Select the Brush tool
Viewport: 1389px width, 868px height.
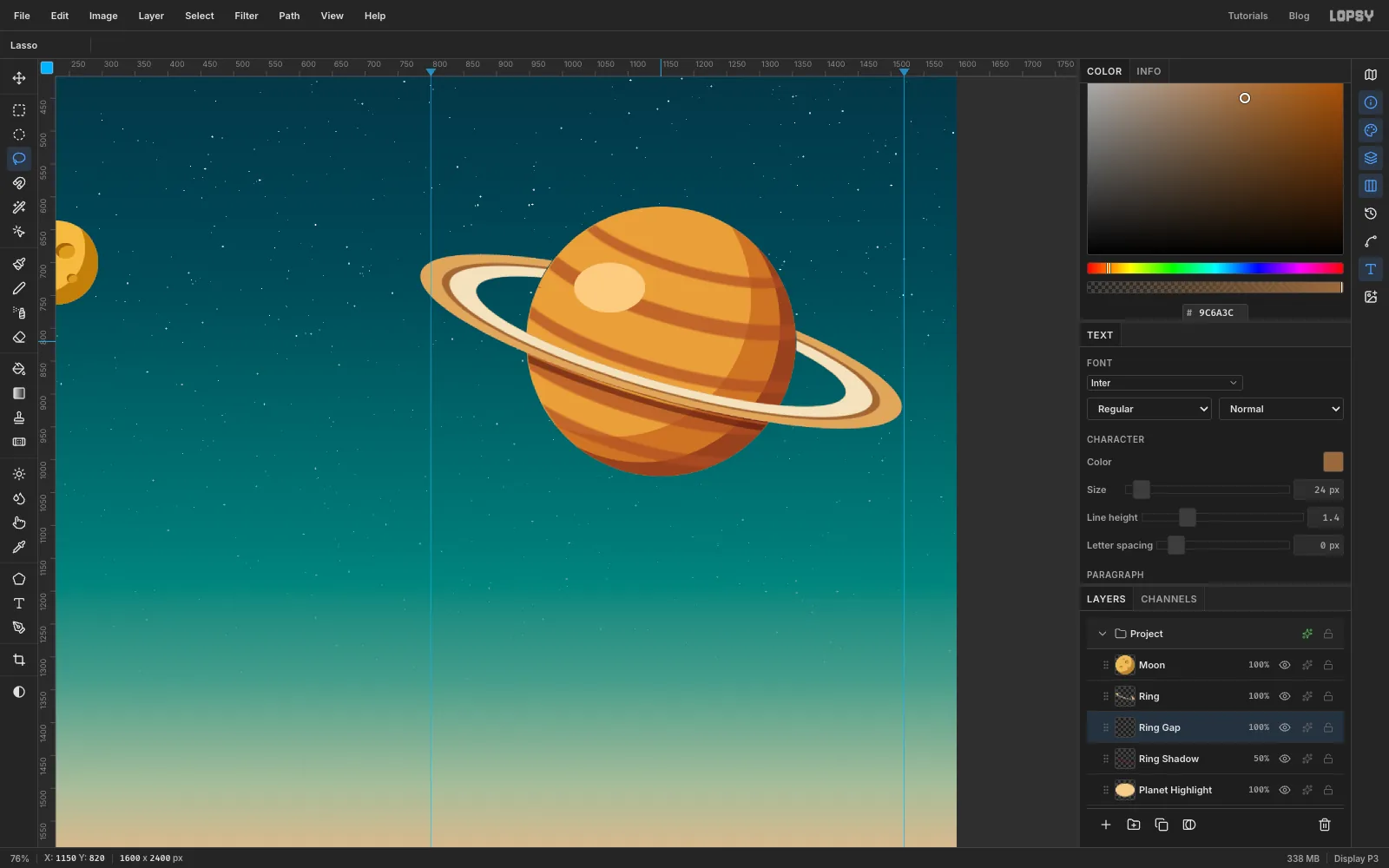[19, 264]
